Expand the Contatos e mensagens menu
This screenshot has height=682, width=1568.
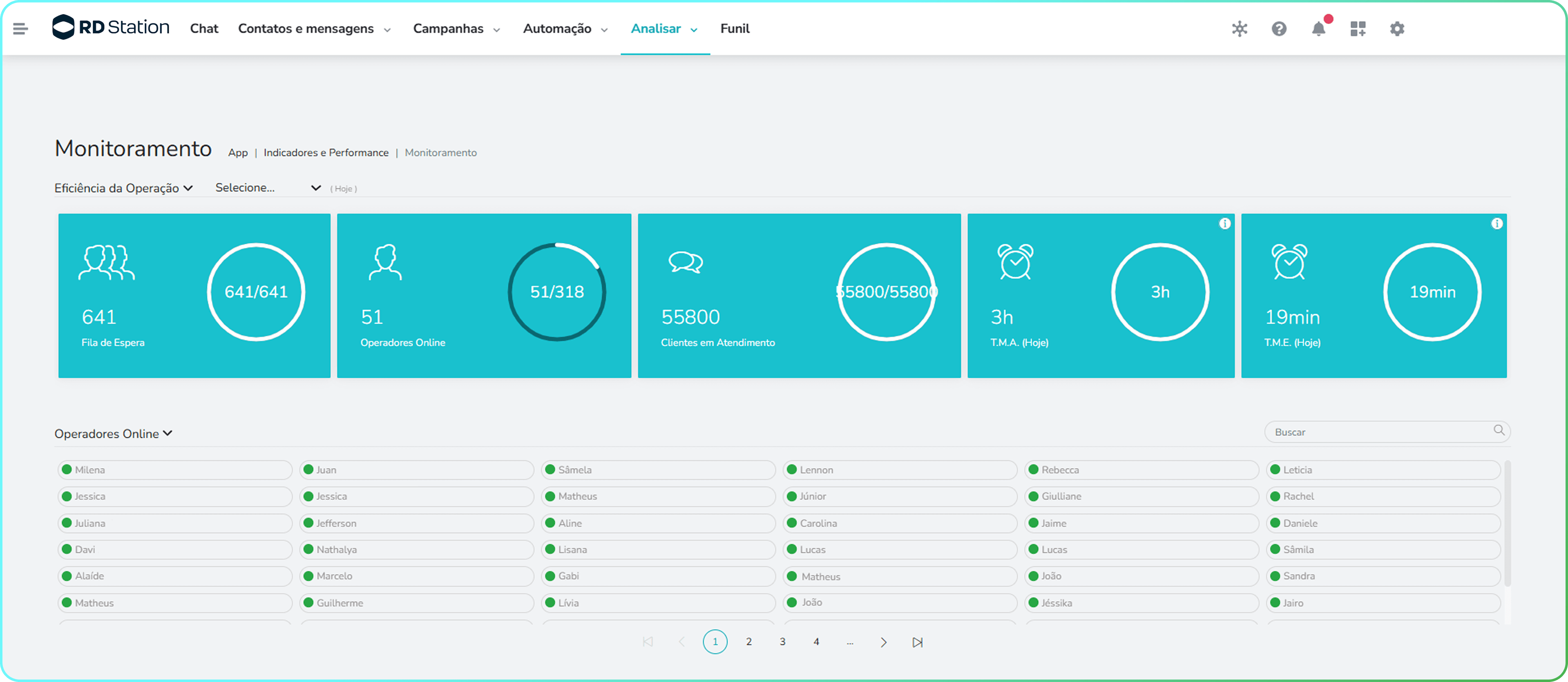pos(314,29)
